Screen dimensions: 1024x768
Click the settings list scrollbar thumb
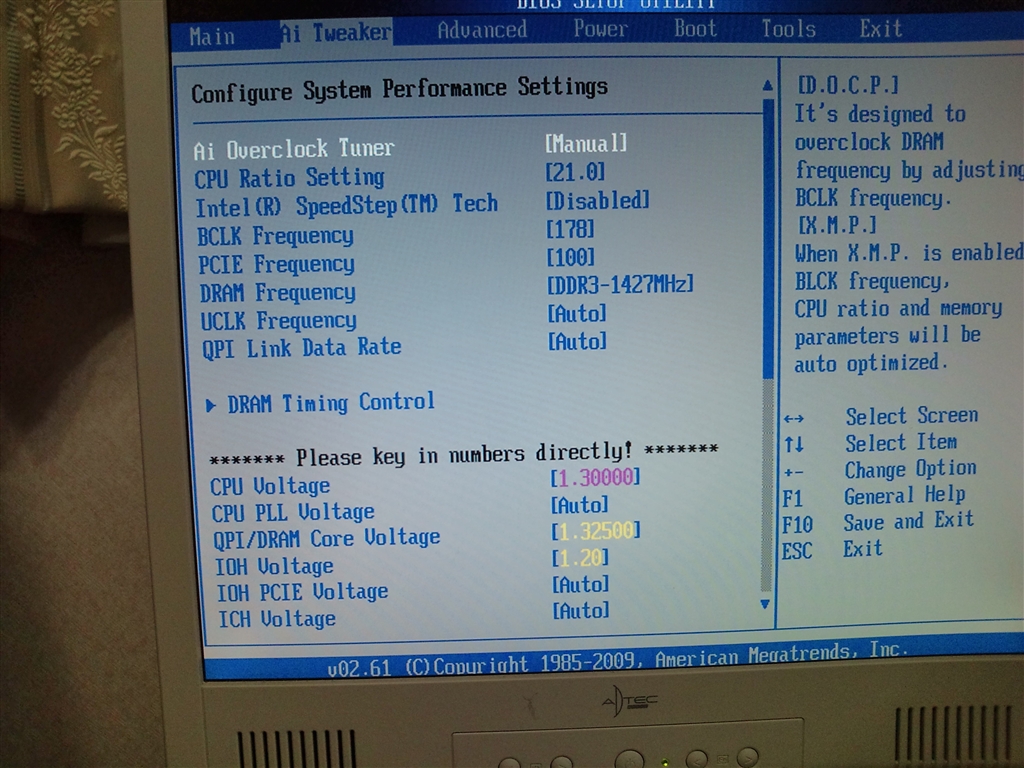(x=768, y=238)
